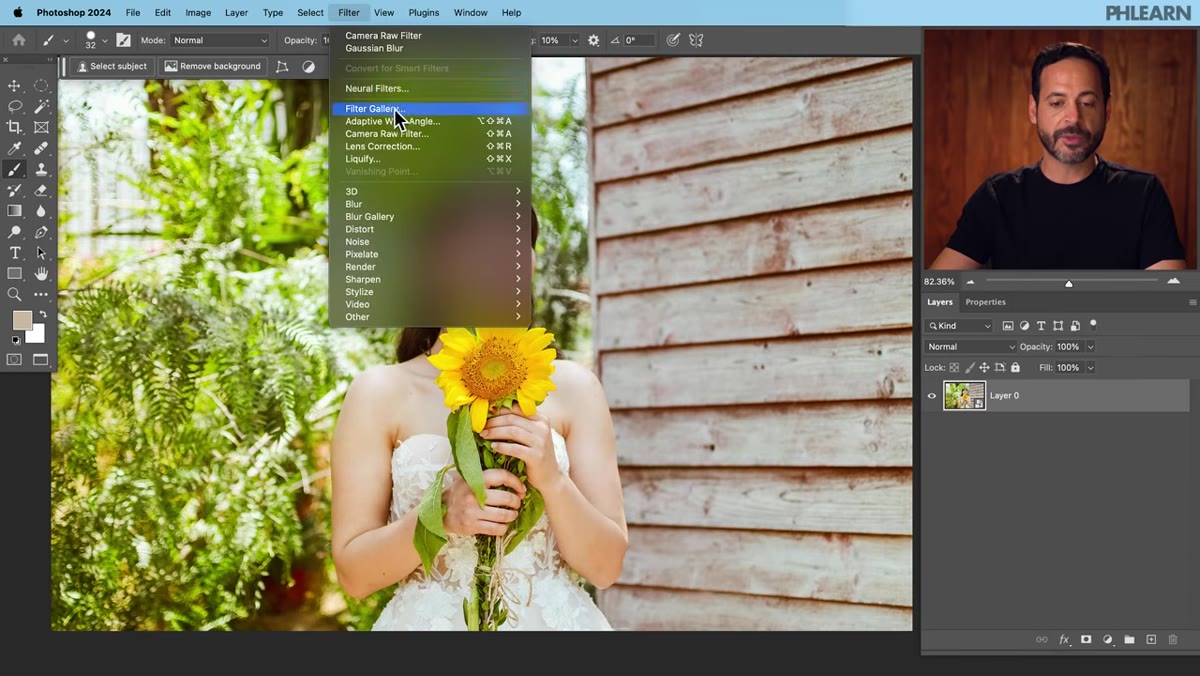The width and height of the screenshot is (1200, 676).
Task: Turn layer filtering on or off
Action: pyautogui.click(x=1093, y=324)
